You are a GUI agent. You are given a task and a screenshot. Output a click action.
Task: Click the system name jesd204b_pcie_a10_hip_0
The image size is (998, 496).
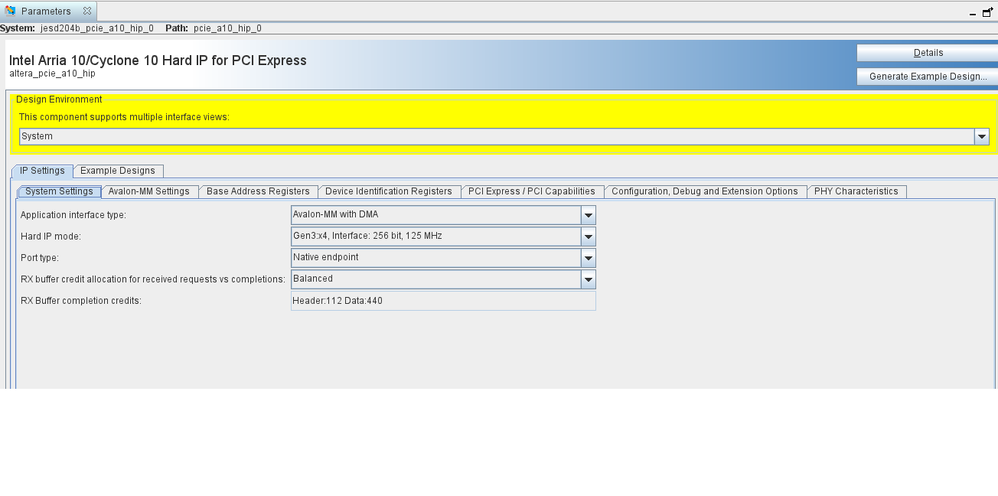(x=97, y=29)
